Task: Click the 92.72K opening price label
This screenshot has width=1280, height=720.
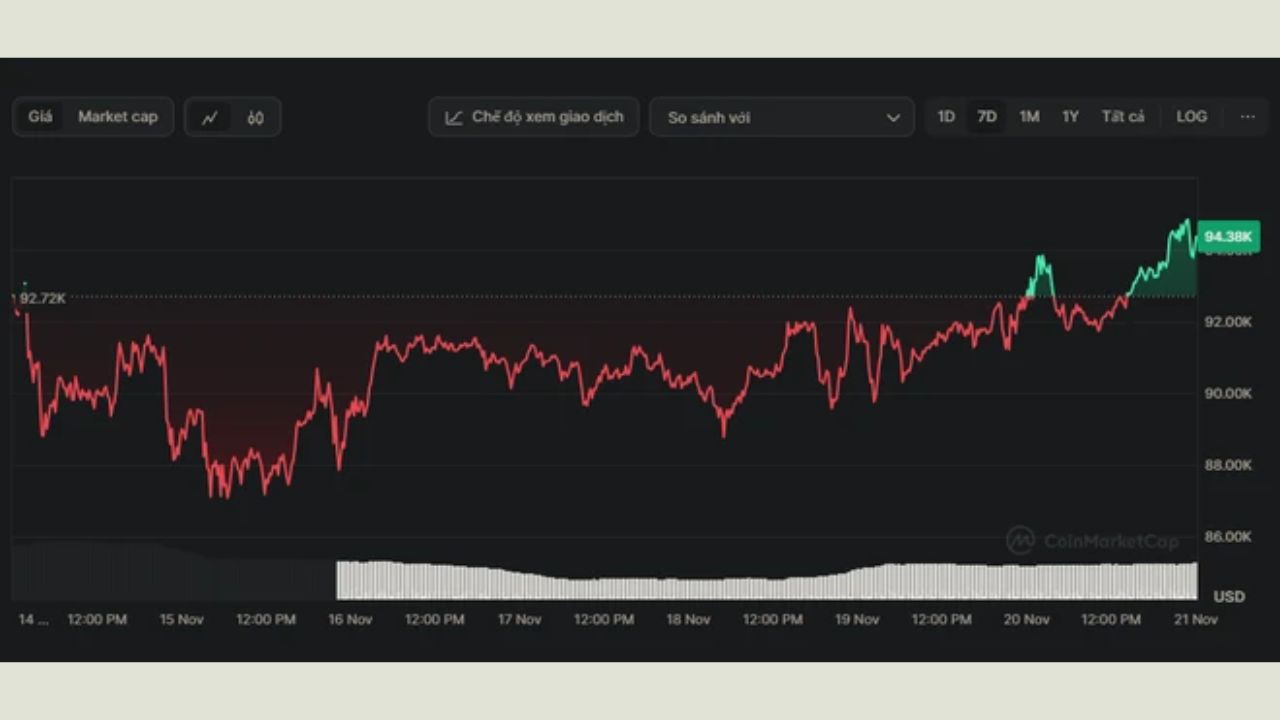Action: coord(41,298)
